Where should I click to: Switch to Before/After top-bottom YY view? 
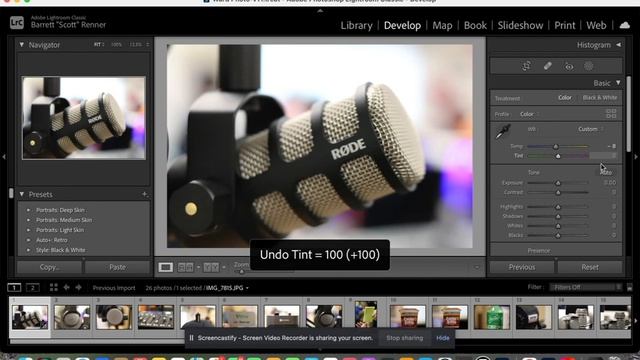211,267
